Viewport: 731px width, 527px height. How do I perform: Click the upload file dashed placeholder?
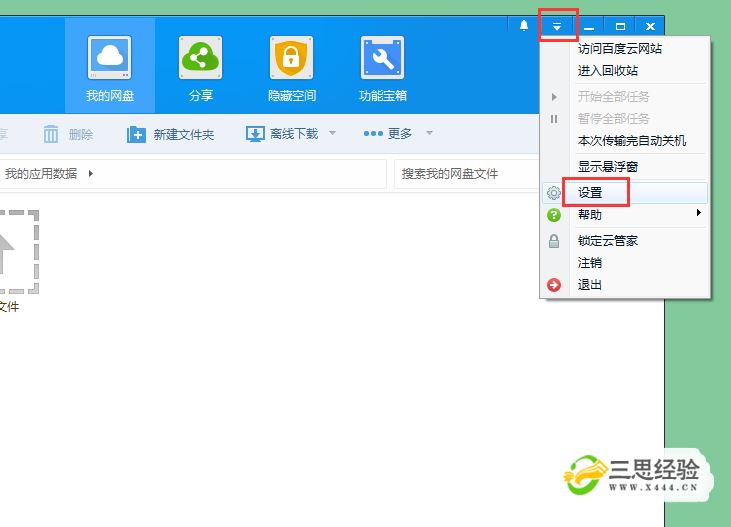point(19,252)
